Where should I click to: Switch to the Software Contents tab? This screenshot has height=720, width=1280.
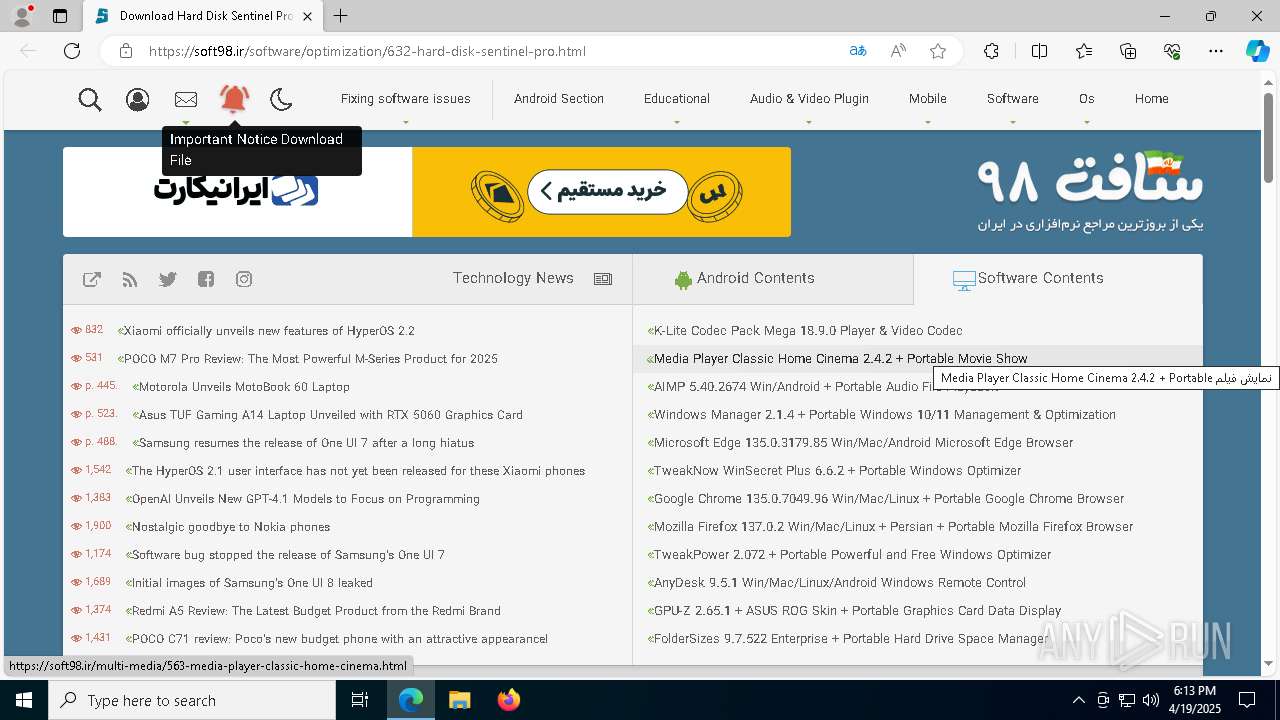[x=1058, y=279]
